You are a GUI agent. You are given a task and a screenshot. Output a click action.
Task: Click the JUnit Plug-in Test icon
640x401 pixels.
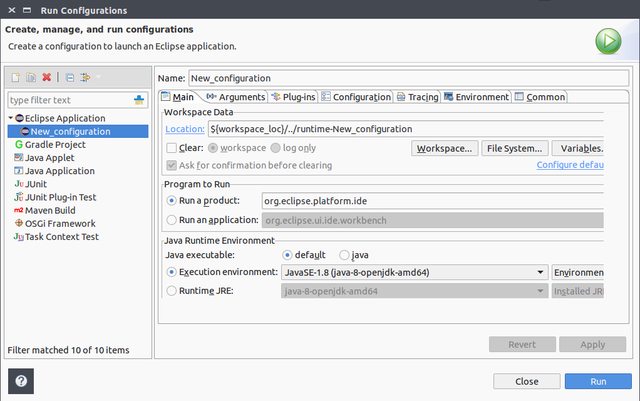pos(19,197)
